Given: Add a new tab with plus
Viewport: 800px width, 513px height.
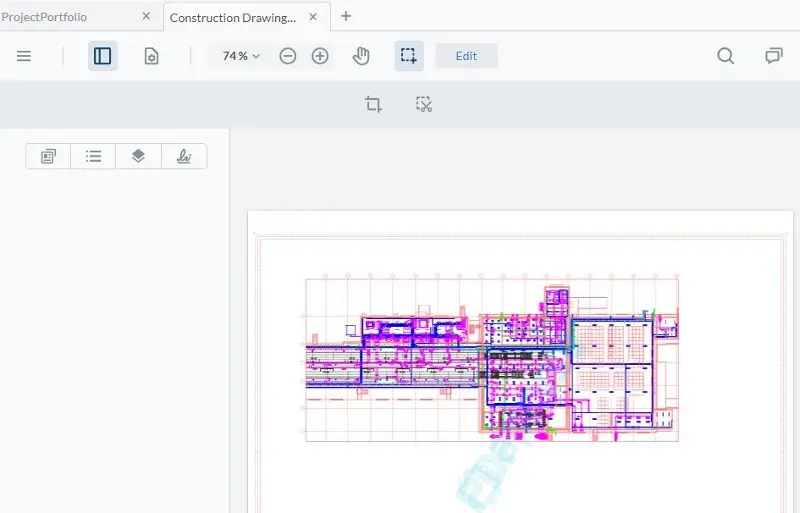Looking at the screenshot, I should [346, 16].
